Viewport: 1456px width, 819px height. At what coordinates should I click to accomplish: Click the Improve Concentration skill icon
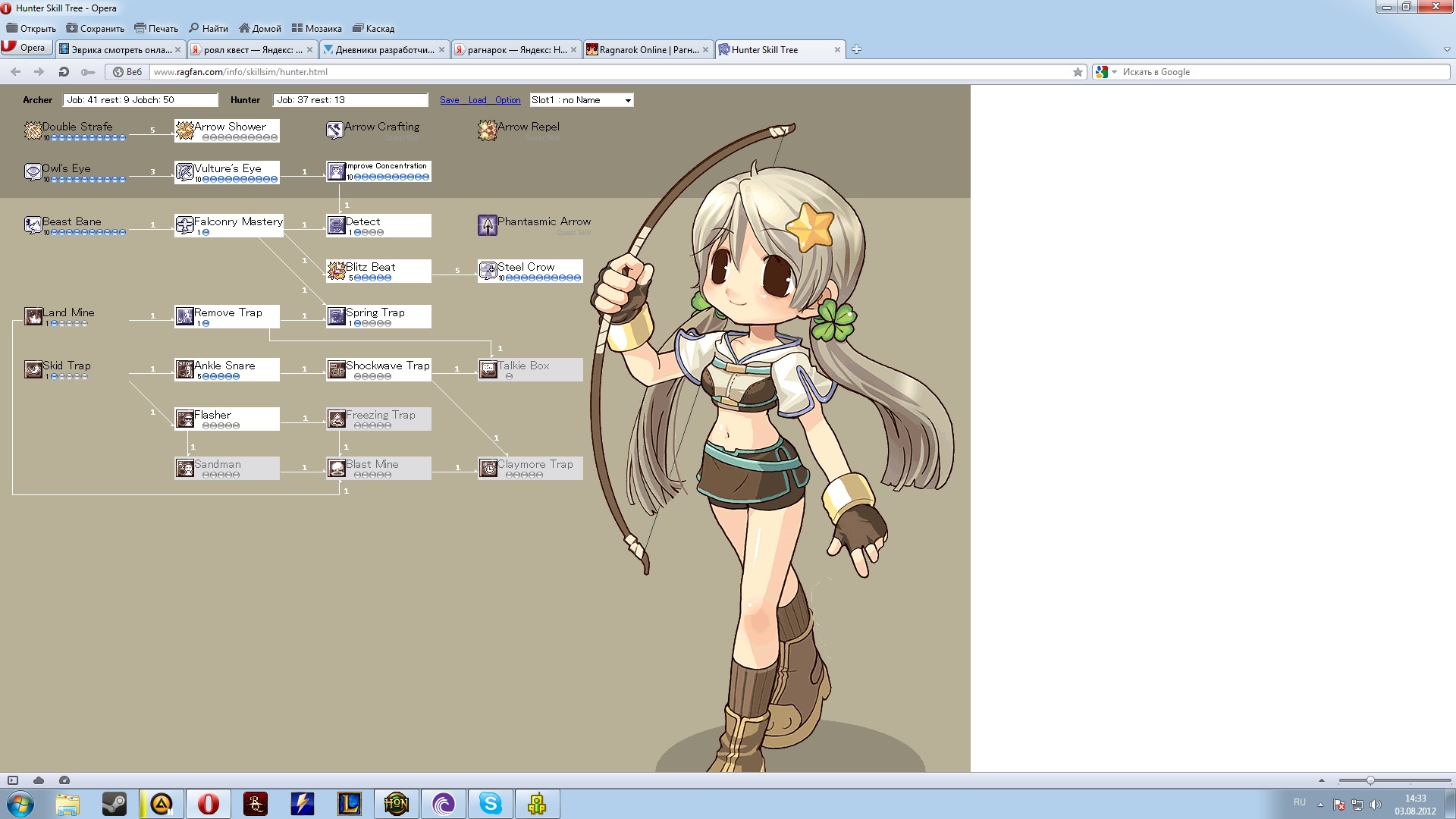pyautogui.click(x=336, y=172)
